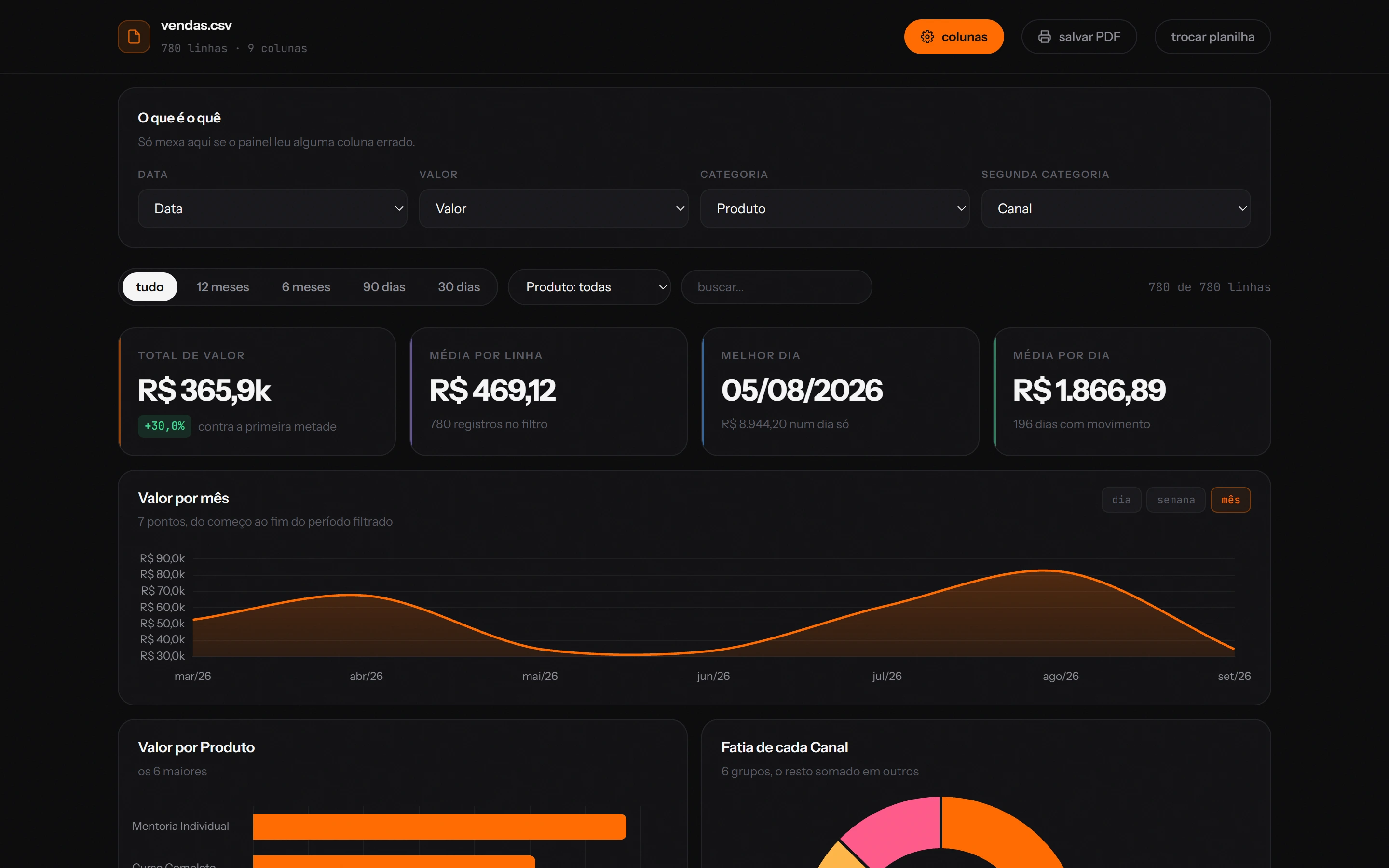Click the "os 6 maiores" subtitle
This screenshot has width=1389, height=868.
172,772
